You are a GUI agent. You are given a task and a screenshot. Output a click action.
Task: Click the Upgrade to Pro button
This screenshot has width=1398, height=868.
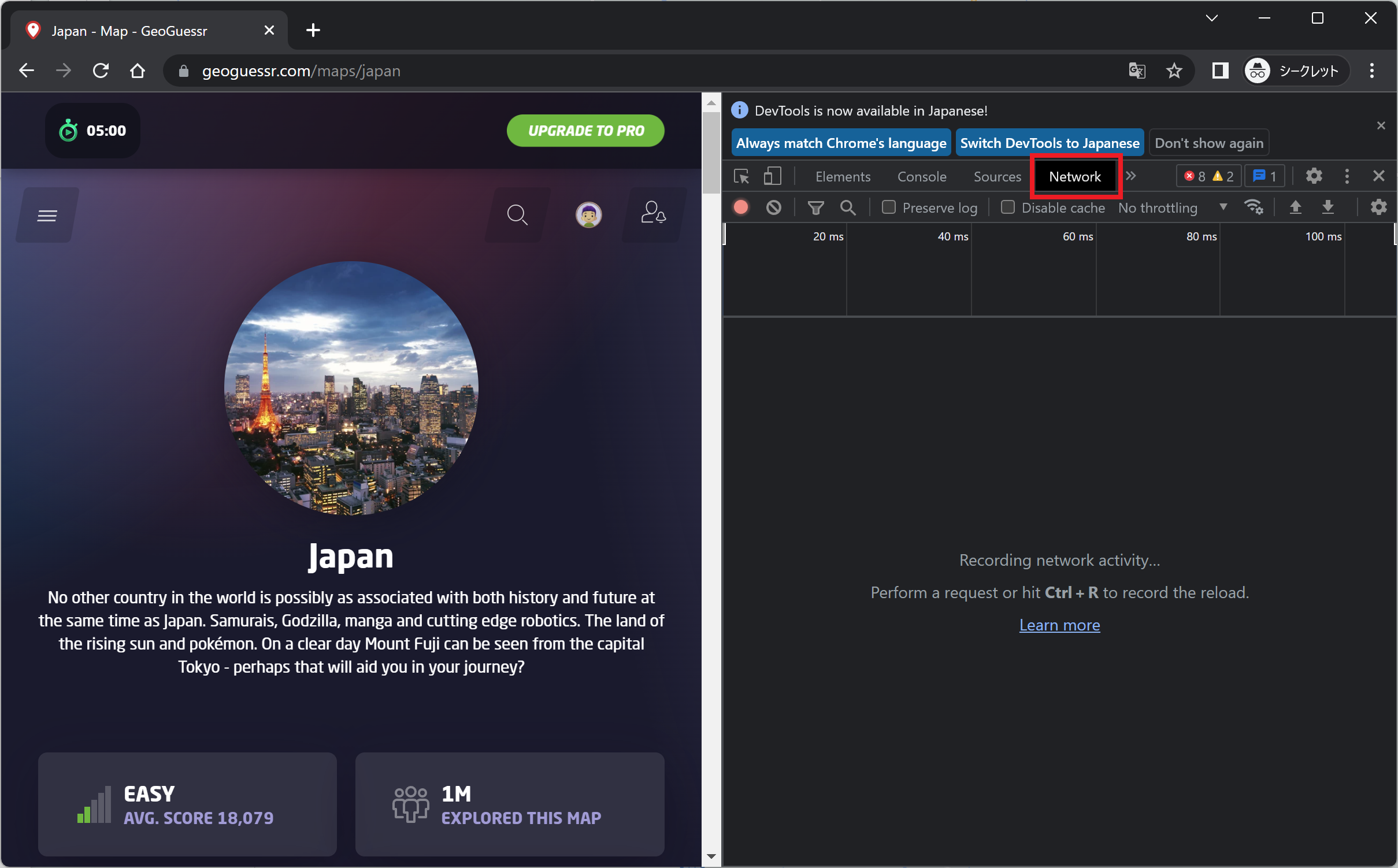[x=585, y=131]
